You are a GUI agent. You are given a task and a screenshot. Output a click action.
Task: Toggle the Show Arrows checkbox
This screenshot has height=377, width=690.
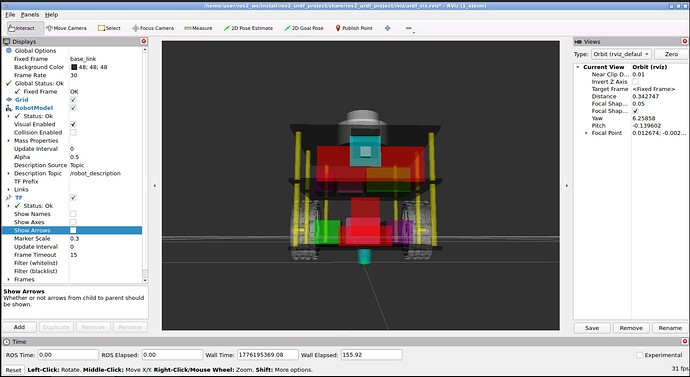tap(73, 230)
